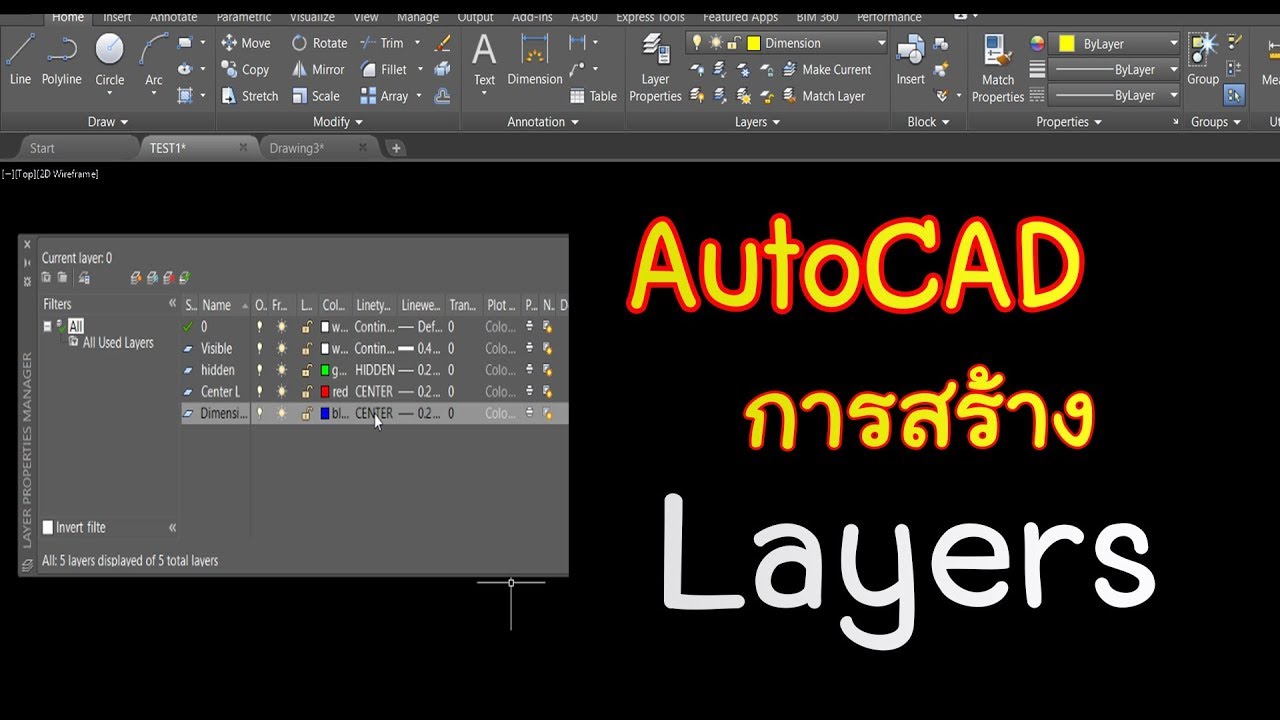Viewport: 1280px width, 720px height.
Task: Switch to the Annotate ribbon tab
Action: click(174, 17)
